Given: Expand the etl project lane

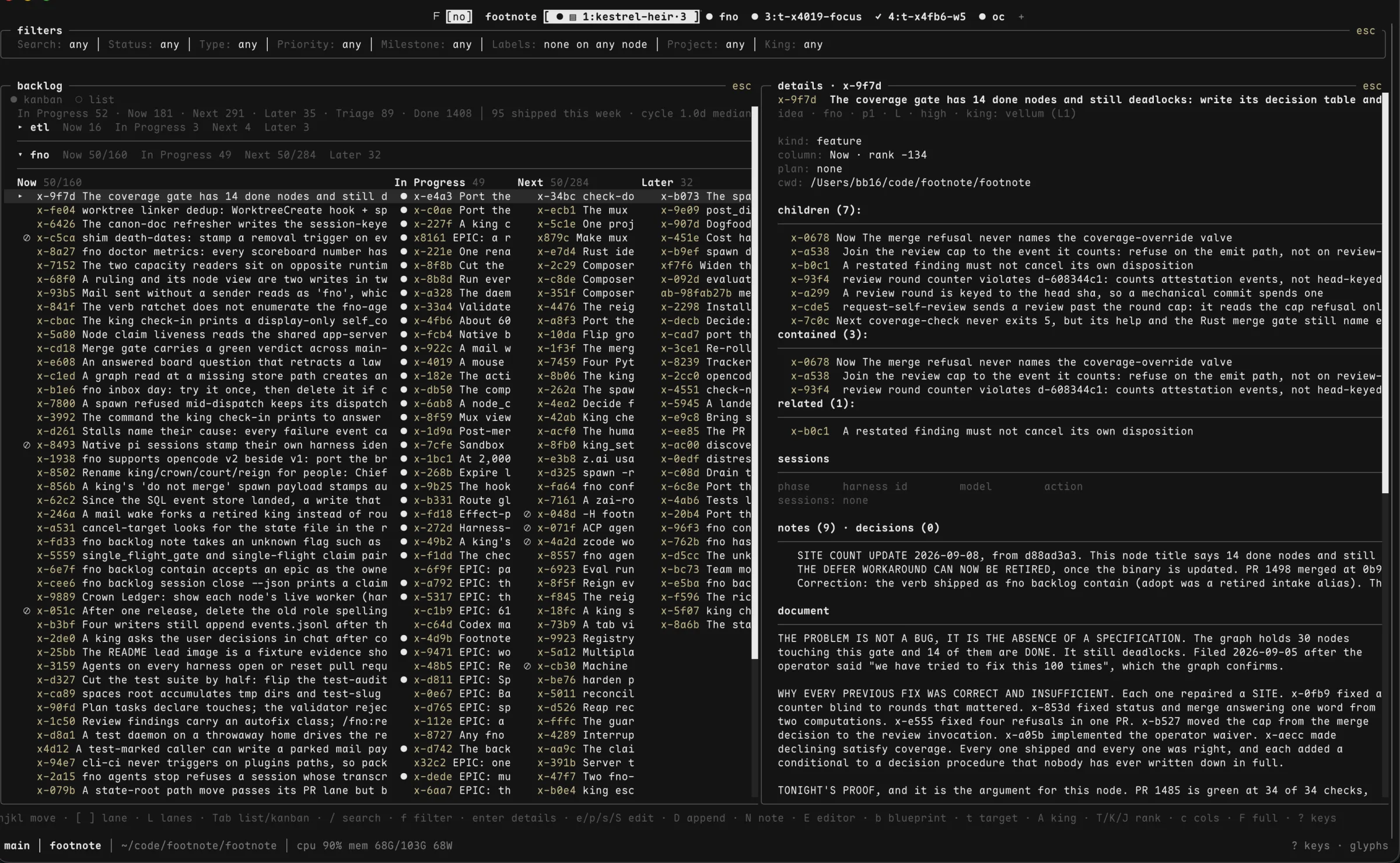Looking at the screenshot, I should click(x=20, y=127).
